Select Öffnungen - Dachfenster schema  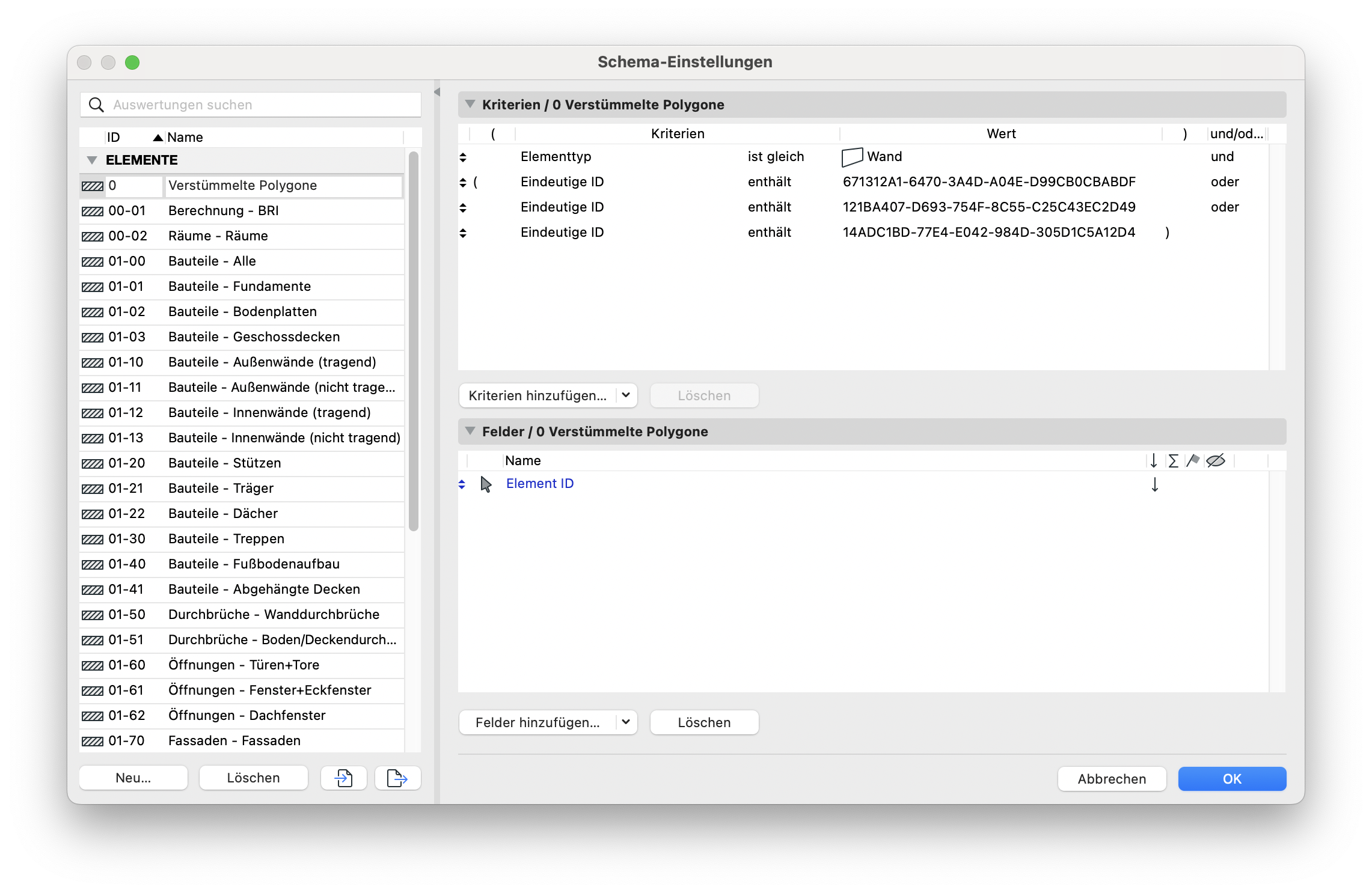click(x=242, y=716)
